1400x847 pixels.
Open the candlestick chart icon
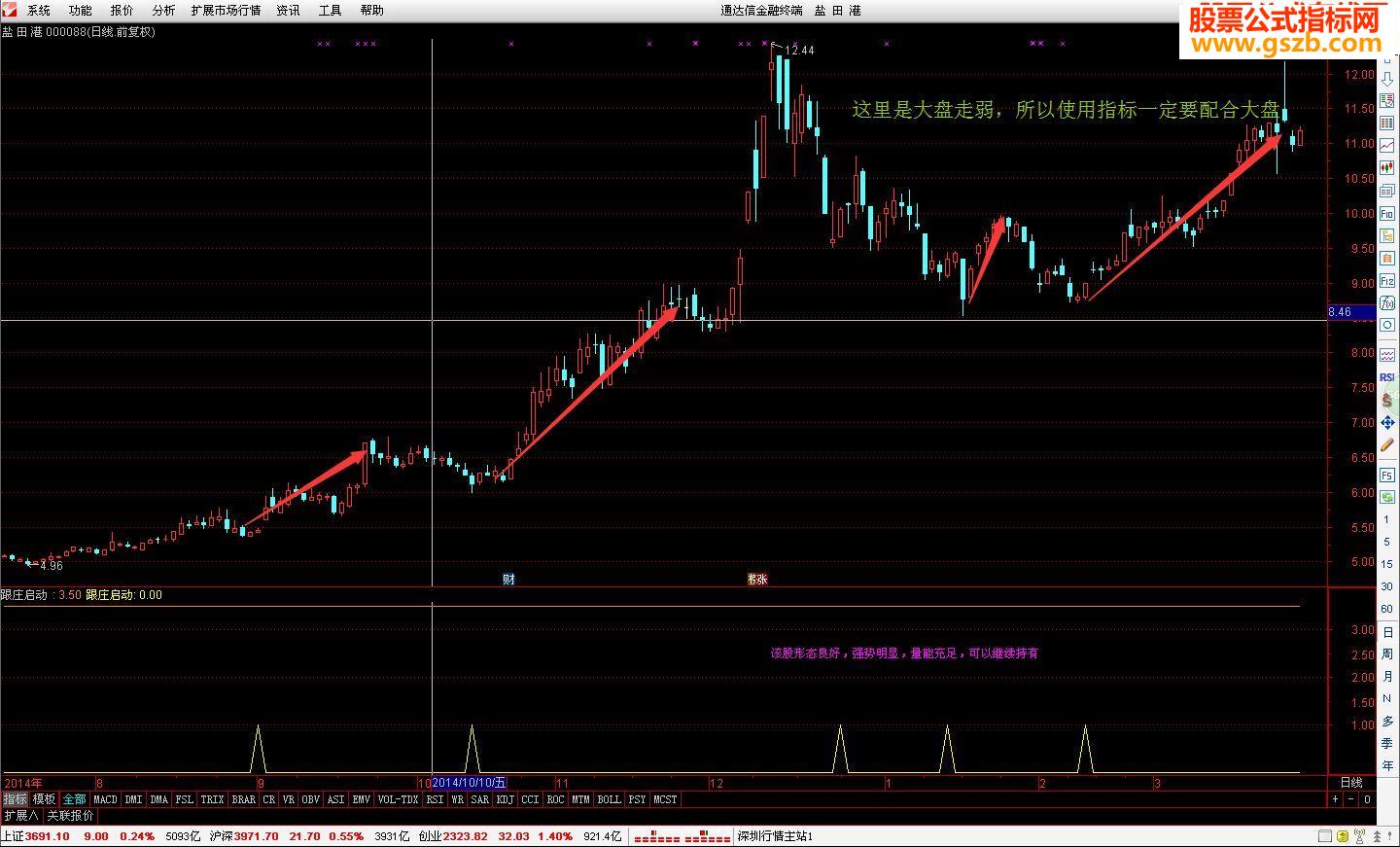click(x=1387, y=167)
